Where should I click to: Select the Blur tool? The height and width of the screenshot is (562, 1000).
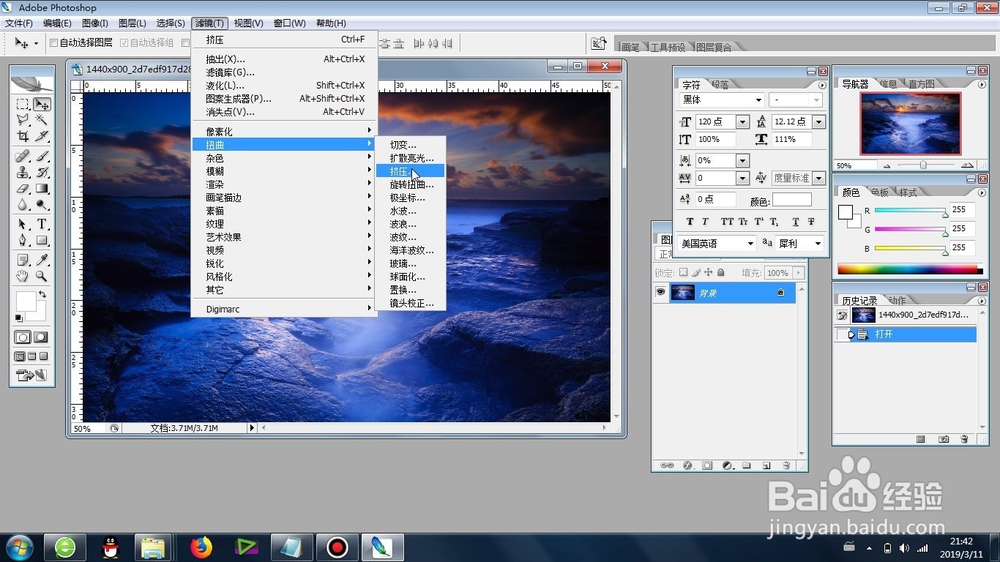pyautogui.click(x=23, y=205)
